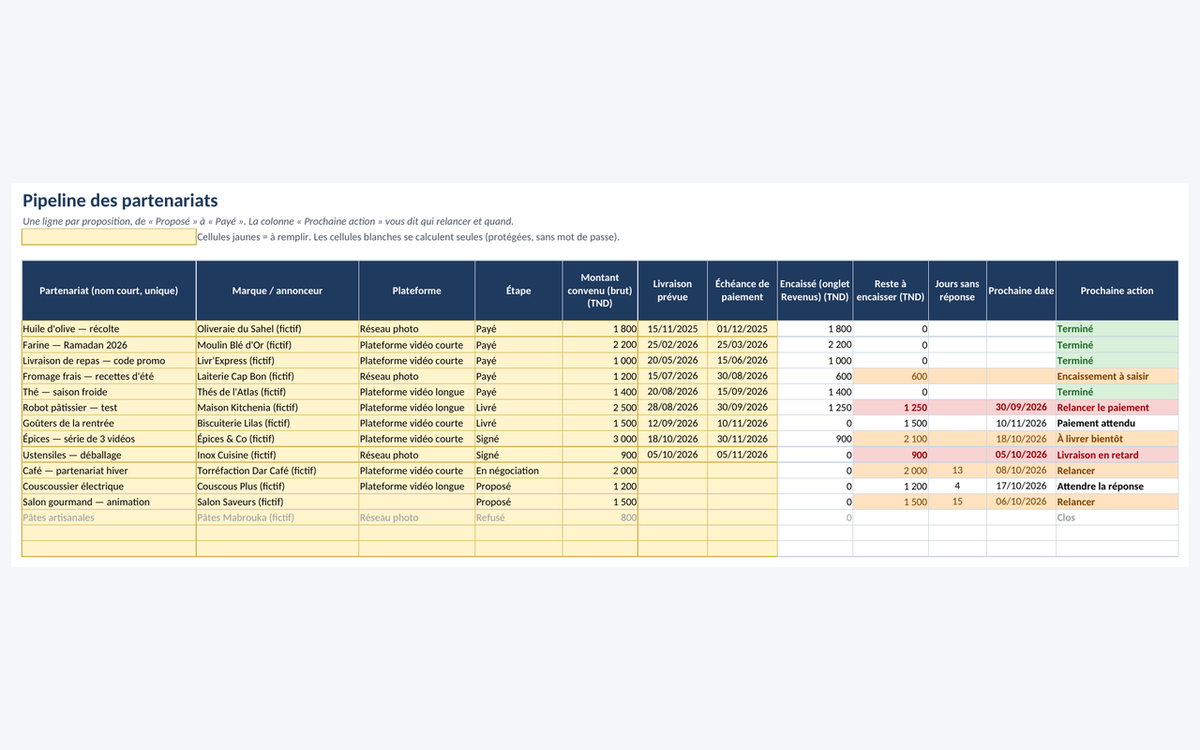Select the "Inox Cuisine (fictif)" brand cell
The image size is (1200, 750).
tap(277, 455)
